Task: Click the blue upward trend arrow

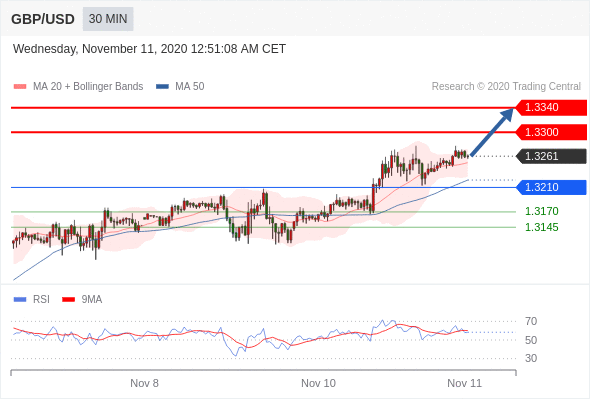Action: (x=492, y=132)
